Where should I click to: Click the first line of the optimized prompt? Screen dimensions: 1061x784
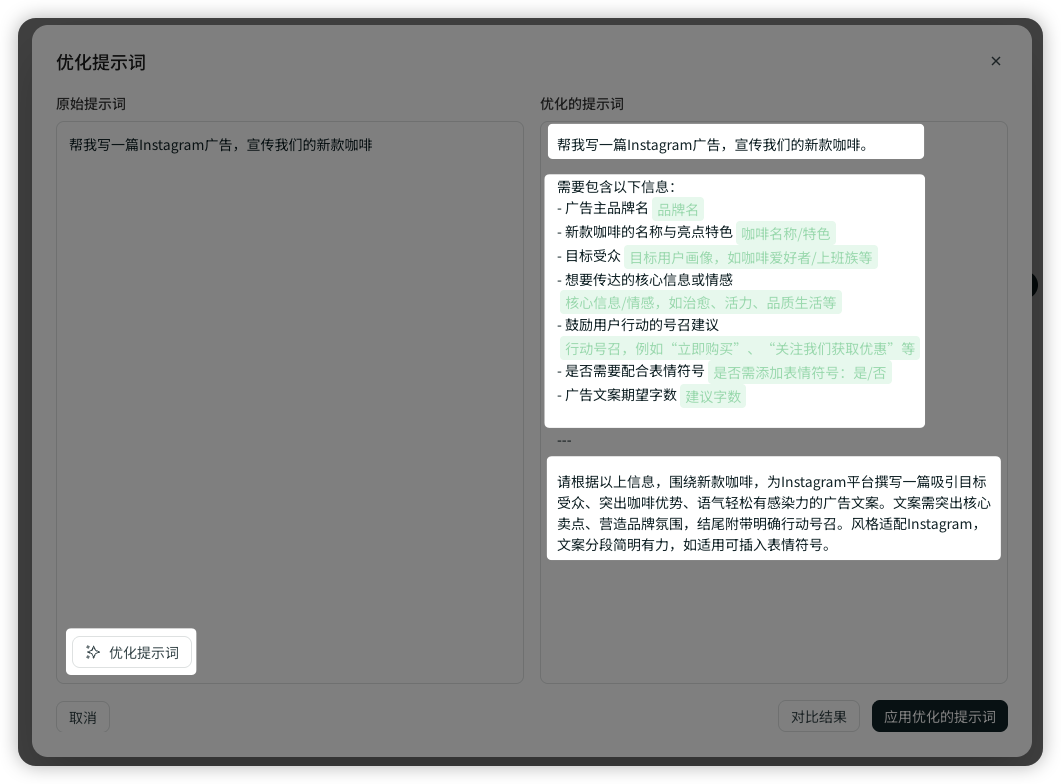tap(712, 144)
